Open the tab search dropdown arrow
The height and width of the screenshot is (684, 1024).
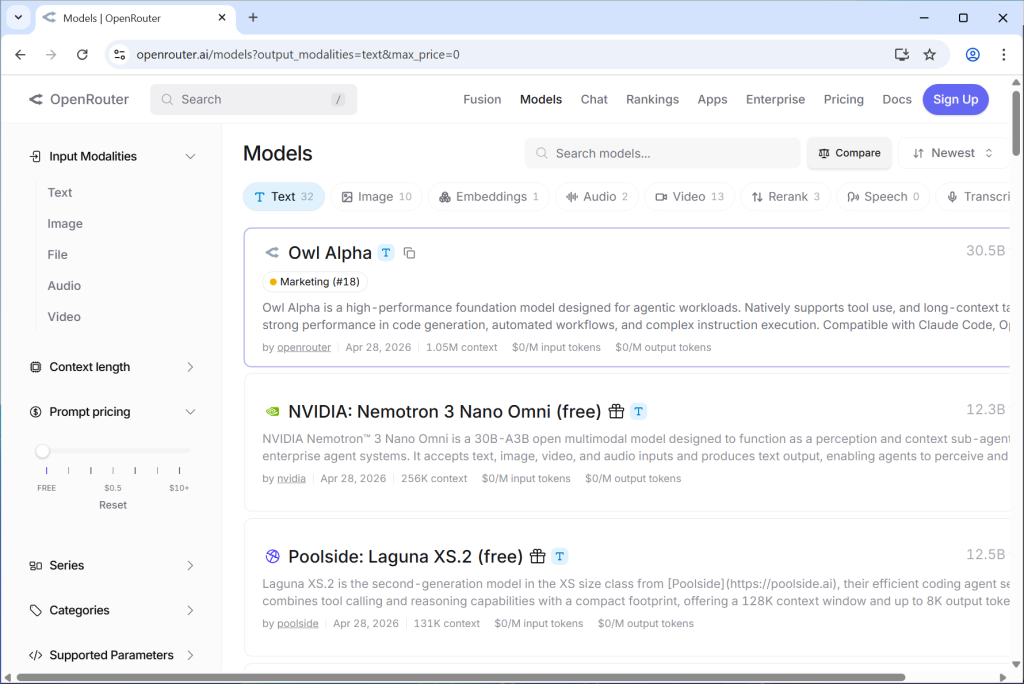coord(18,18)
